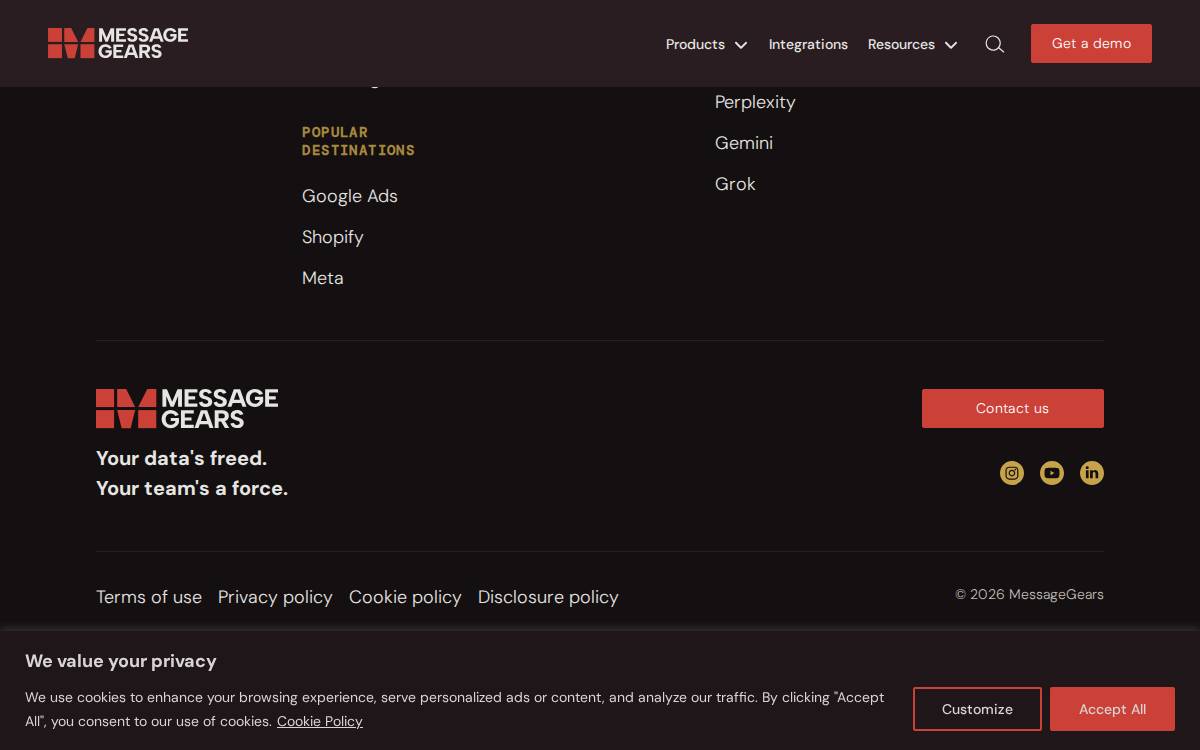Click the Contact us button
The width and height of the screenshot is (1200, 750).
pos(1012,408)
